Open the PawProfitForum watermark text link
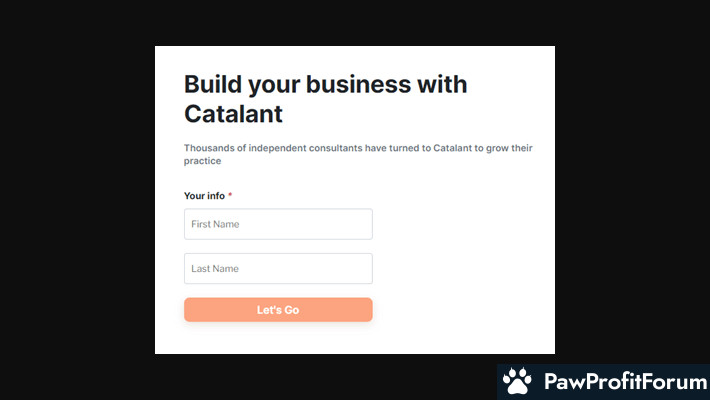Viewport: 710px width, 400px height. 626,381
